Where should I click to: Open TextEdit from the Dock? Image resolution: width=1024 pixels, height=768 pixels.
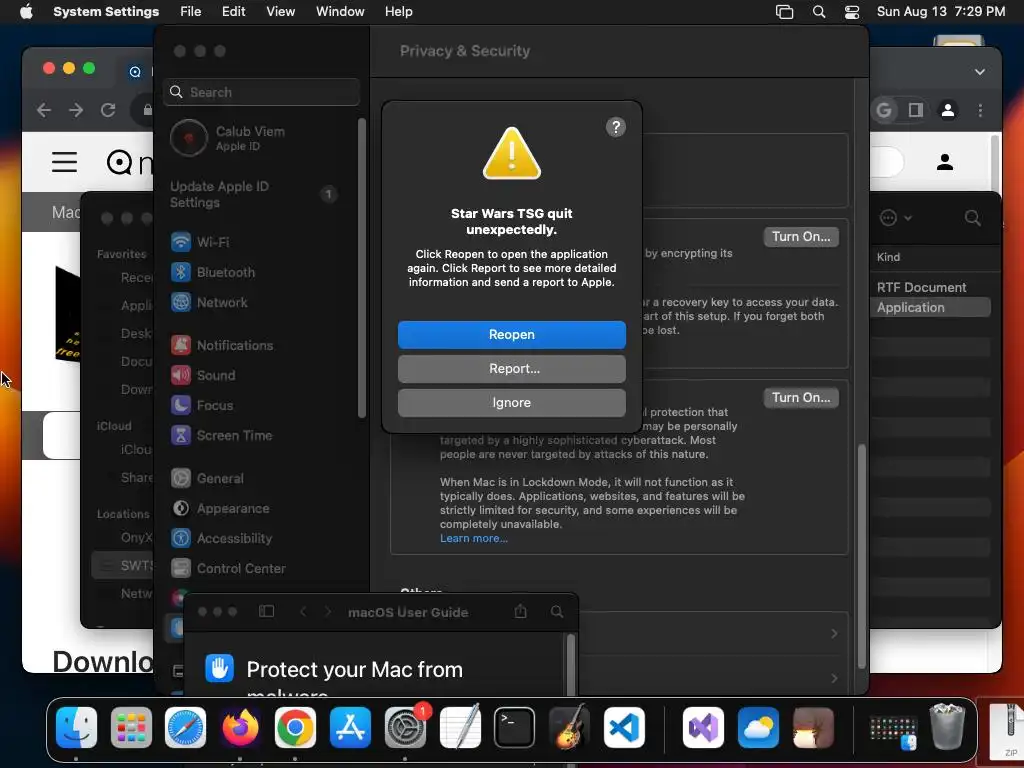(460, 728)
